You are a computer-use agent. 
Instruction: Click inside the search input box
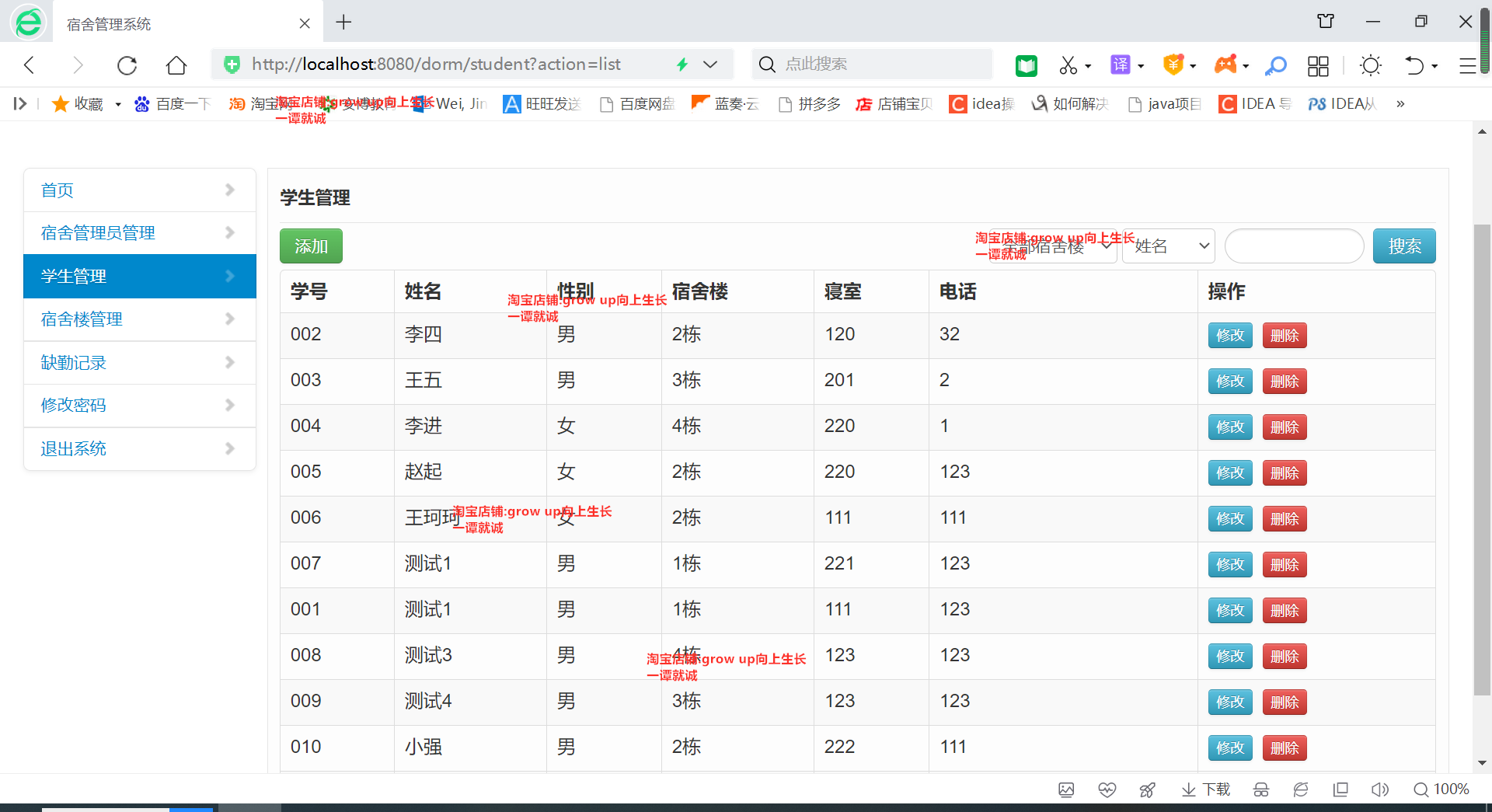pos(1293,246)
